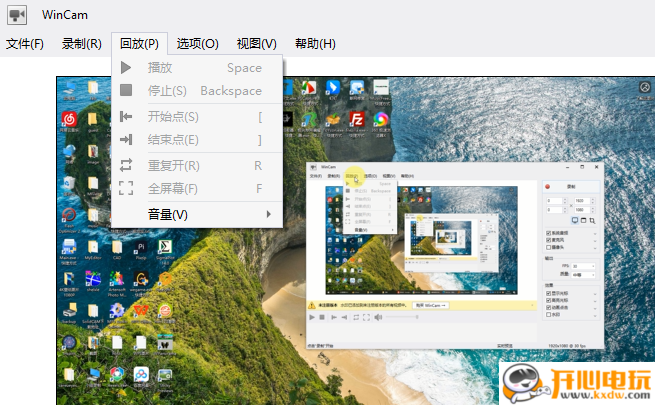Click play button in previewed window's playback bar
This screenshot has height=405, width=655.
(x=312, y=317)
